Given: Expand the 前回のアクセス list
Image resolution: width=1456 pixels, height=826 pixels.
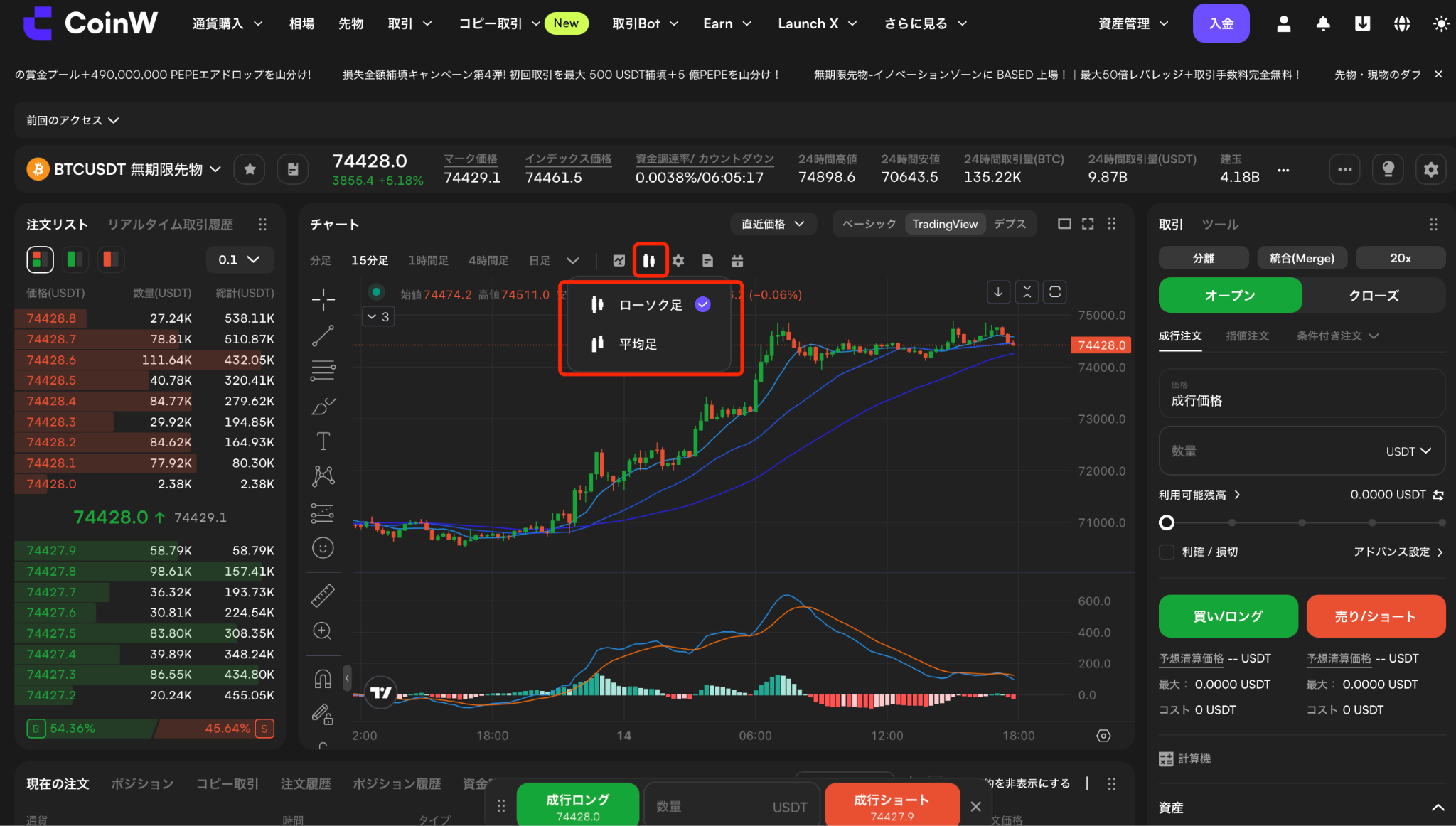Looking at the screenshot, I should pyautogui.click(x=73, y=120).
